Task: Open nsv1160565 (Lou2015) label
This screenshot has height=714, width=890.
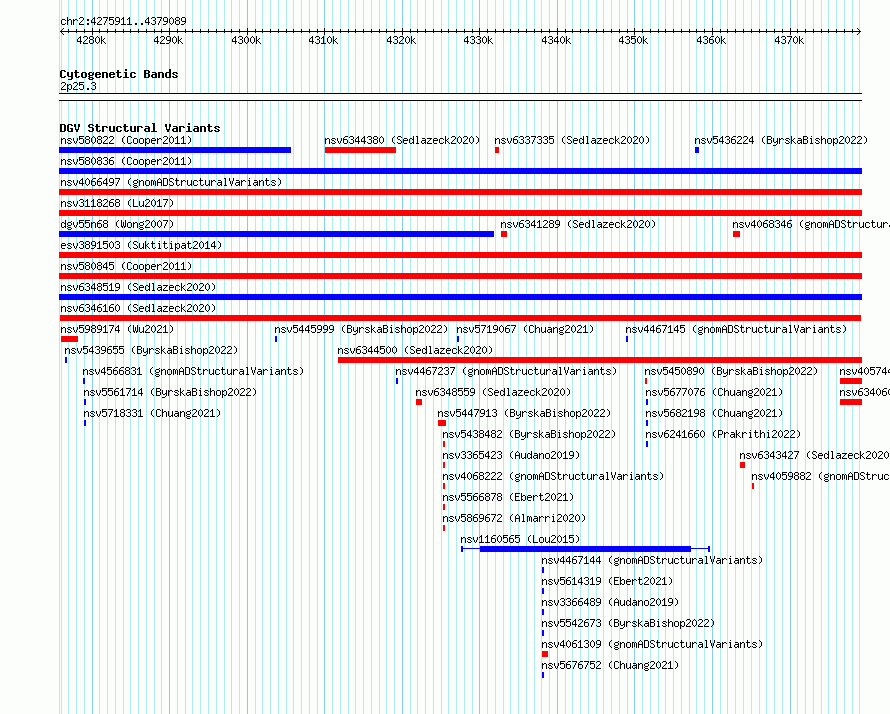Action: pyautogui.click(x=520, y=539)
